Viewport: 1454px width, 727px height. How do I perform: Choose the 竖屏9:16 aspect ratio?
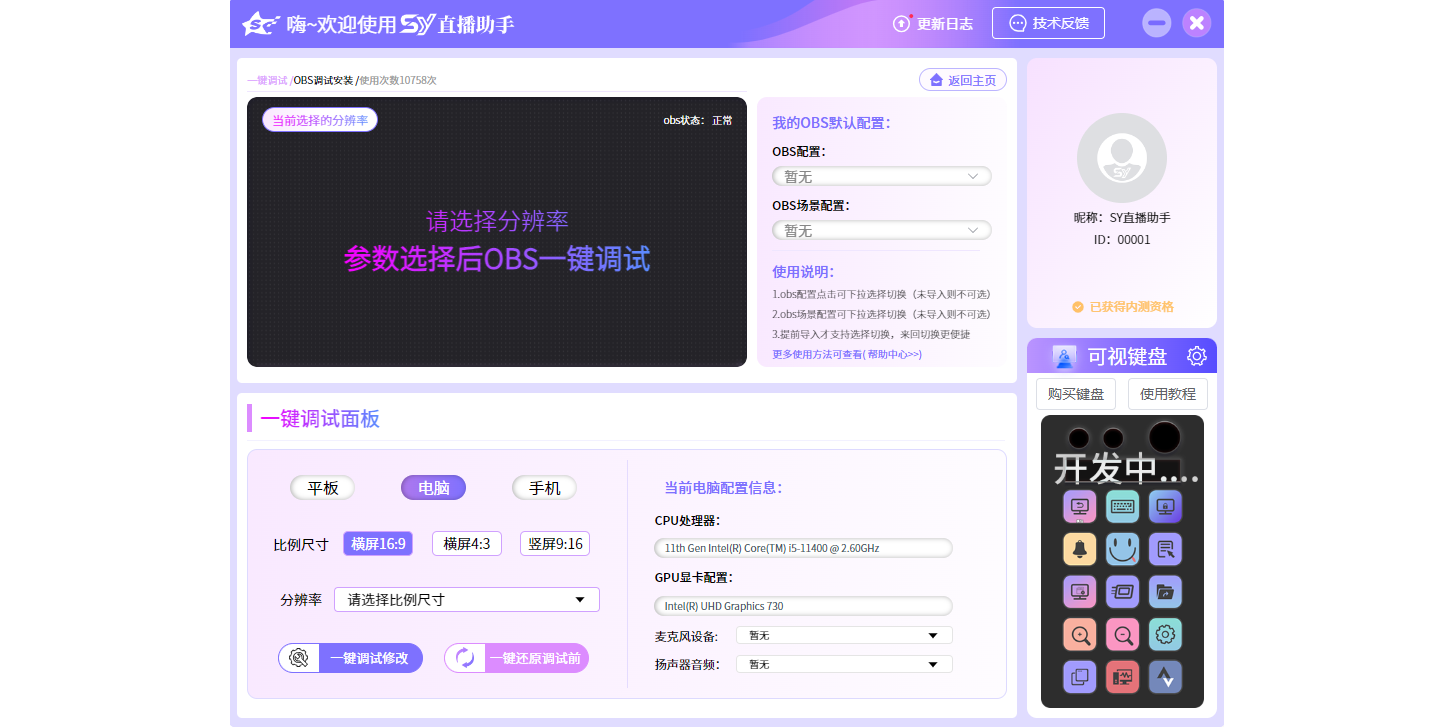tap(554, 543)
